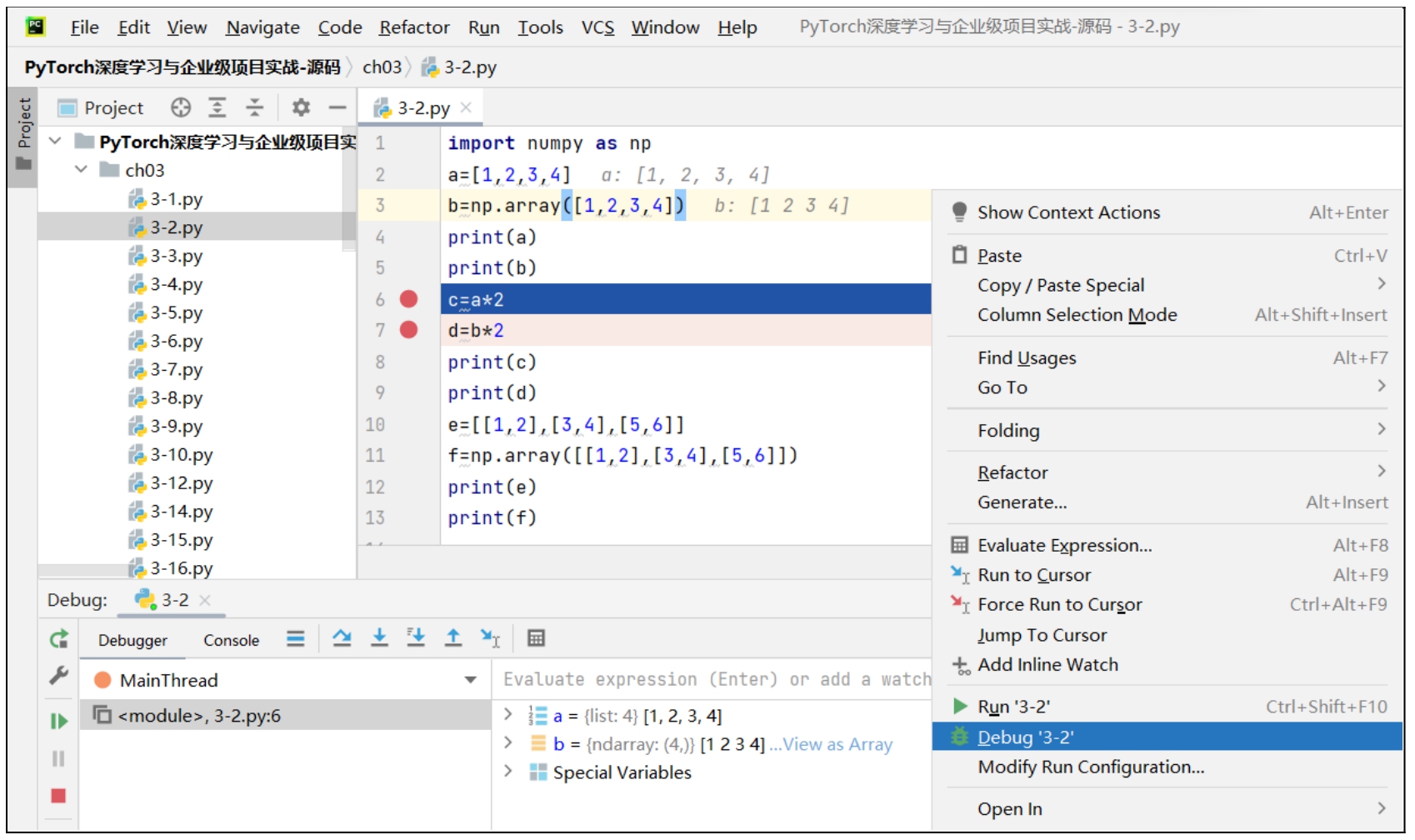Hide the Project panel with minus icon
1415x840 pixels.
337,107
